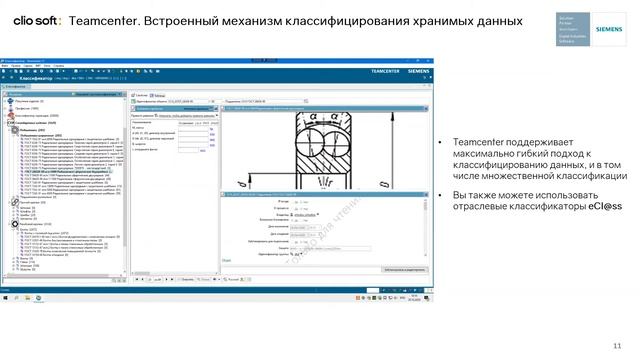The width and height of the screenshot is (640, 360).
Task: Click the Поиск button below search panel
Action: click(204, 280)
